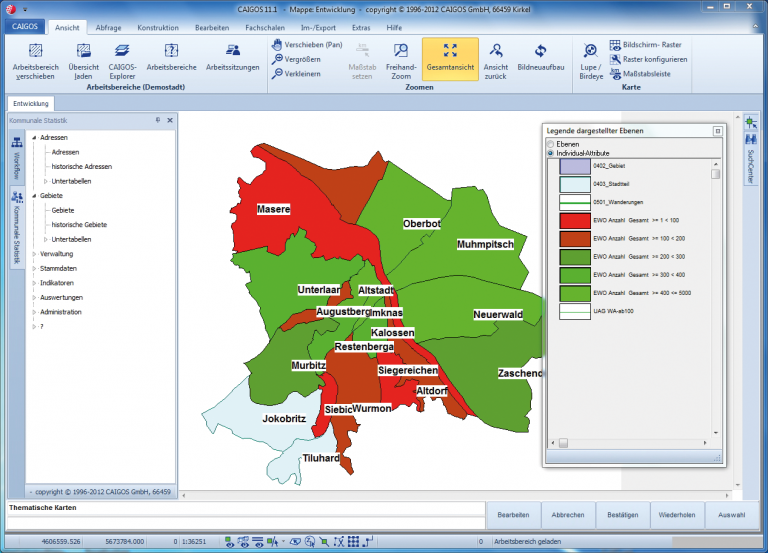This screenshot has height=553, width=768.
Task: Open the CAIGOS-Explorer
Action: click(122, 51)
